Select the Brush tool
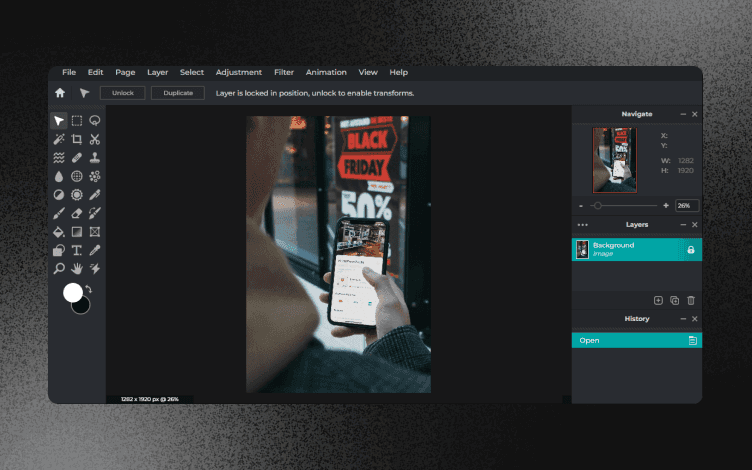Screen dimensions: 752x470 pos(59,213)
